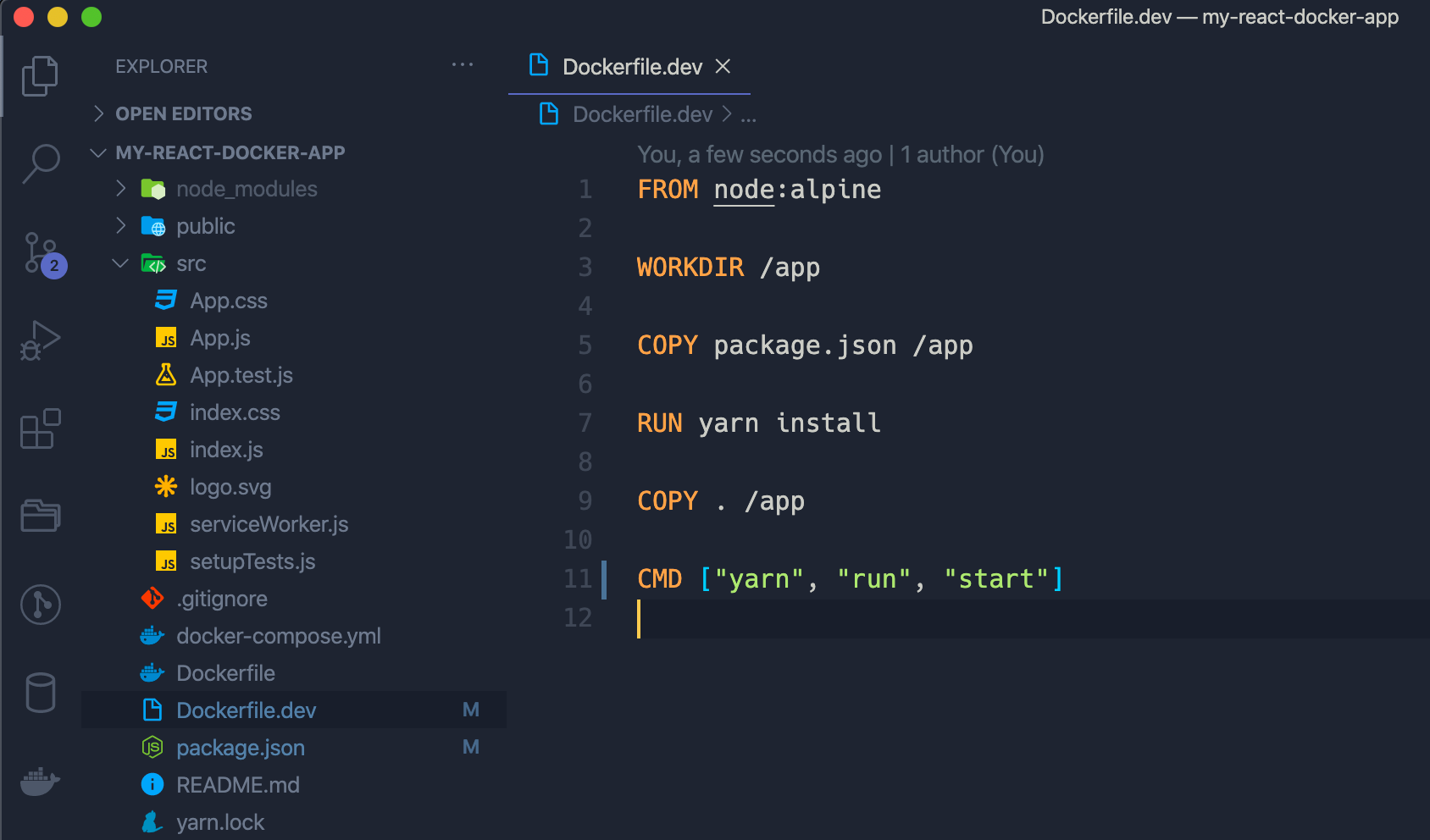Screen dimensions: 1430x840
Task: Open the Project Manager folder icon view
Action: (40, 515)
